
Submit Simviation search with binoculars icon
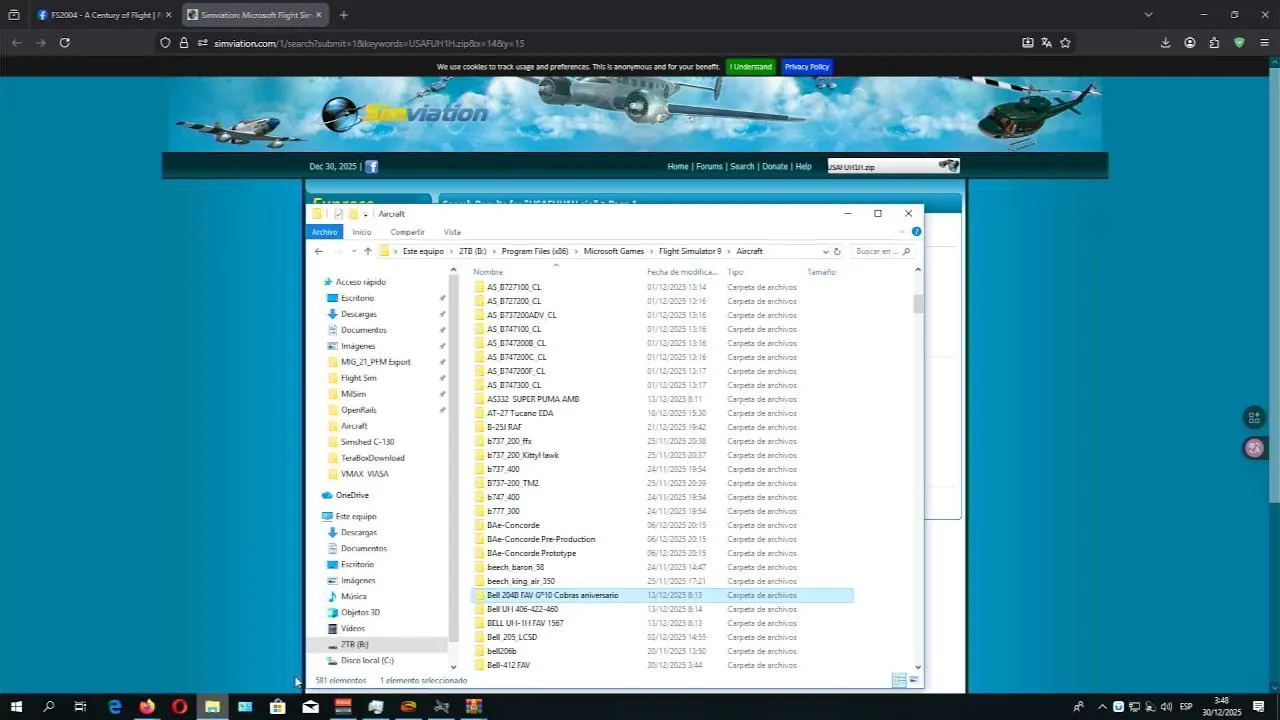(948, 166)
